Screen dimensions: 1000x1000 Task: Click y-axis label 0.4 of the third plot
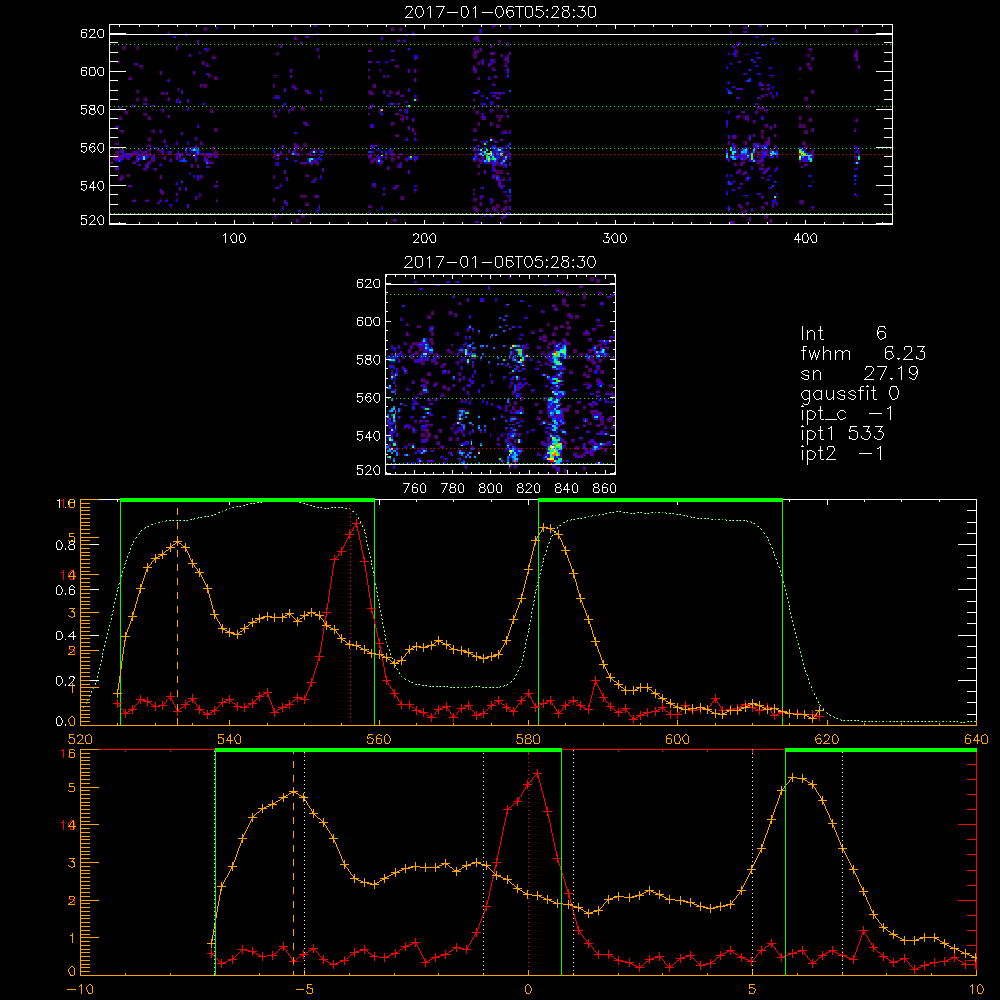click(66, 636)
